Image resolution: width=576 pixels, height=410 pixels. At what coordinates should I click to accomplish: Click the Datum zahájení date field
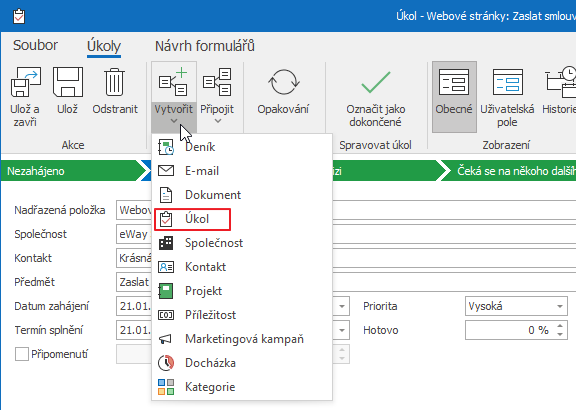tap(233, 306)
